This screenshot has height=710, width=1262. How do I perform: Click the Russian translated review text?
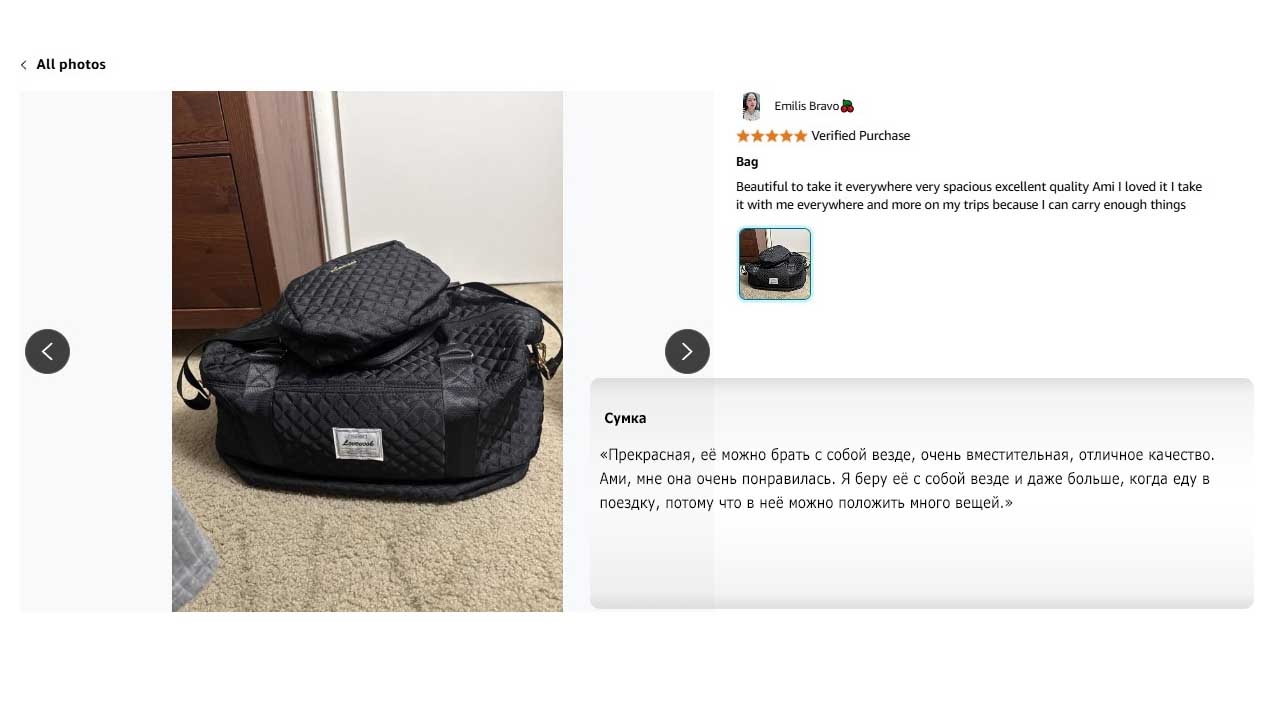[x=907, y=479]
